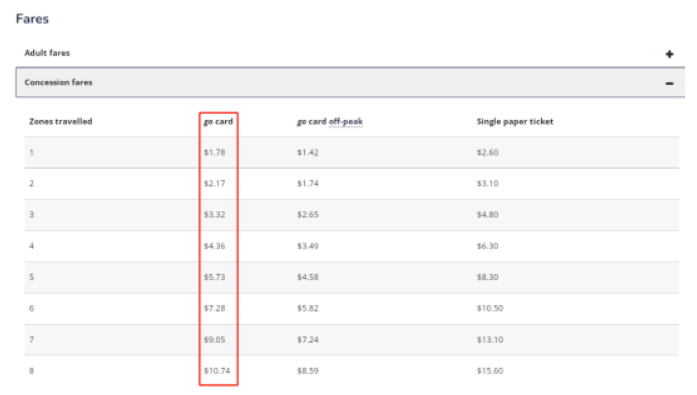
Task: Select go card fare $3.32
Action: tap(215, 215)
